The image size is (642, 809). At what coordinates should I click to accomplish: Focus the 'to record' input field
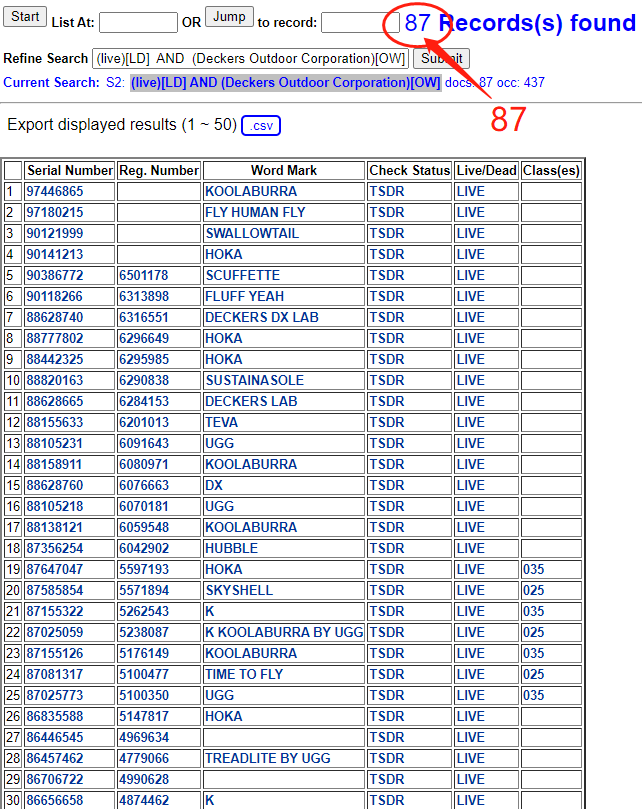tap(360, 23)
